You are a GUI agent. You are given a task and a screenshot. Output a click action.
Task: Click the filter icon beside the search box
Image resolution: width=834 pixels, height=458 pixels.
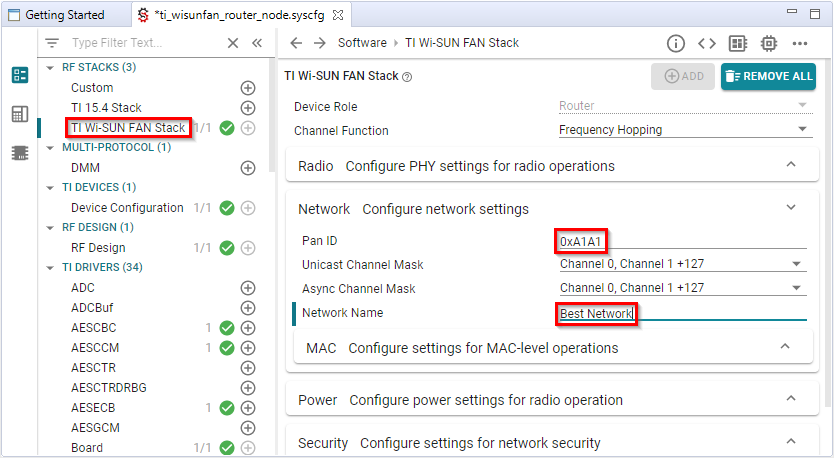(52, 43)
